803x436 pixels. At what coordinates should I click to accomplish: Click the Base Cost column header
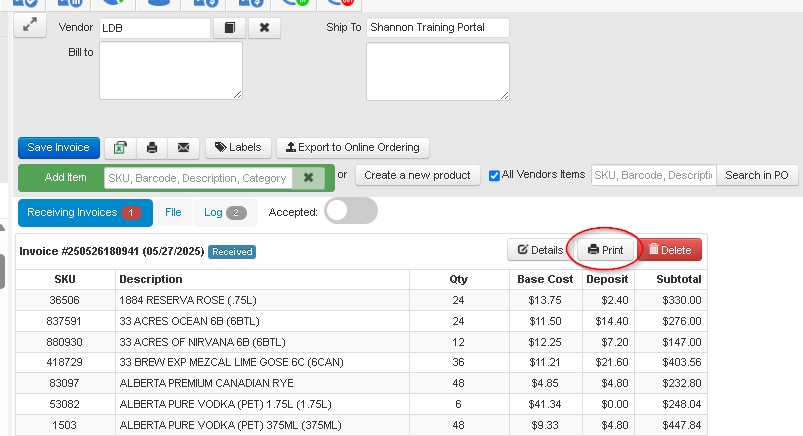(545, 279)
